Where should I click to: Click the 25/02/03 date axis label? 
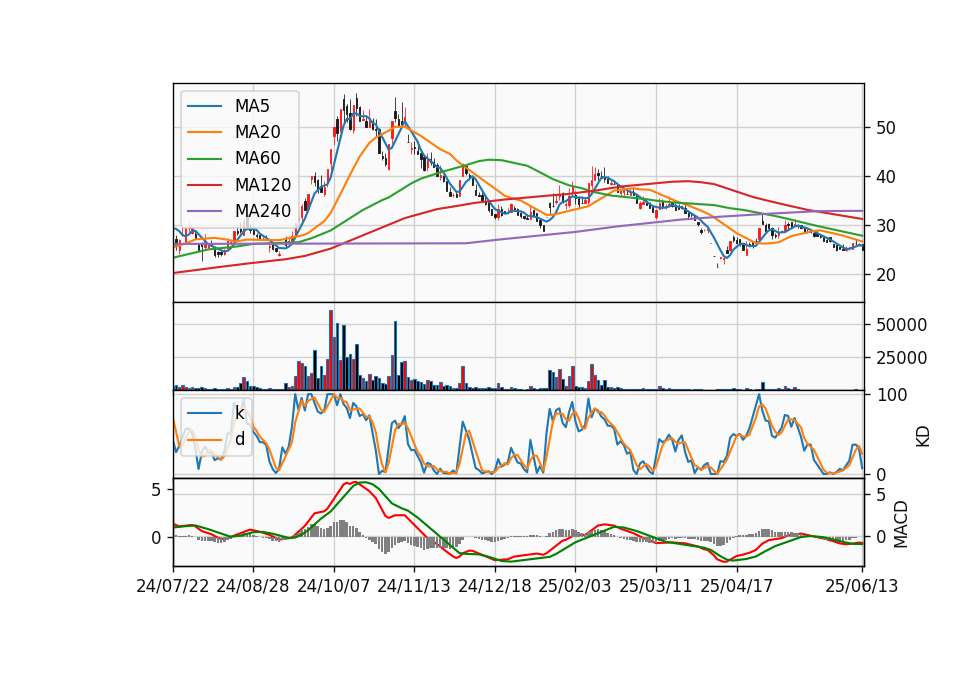(x=575, y=586)
